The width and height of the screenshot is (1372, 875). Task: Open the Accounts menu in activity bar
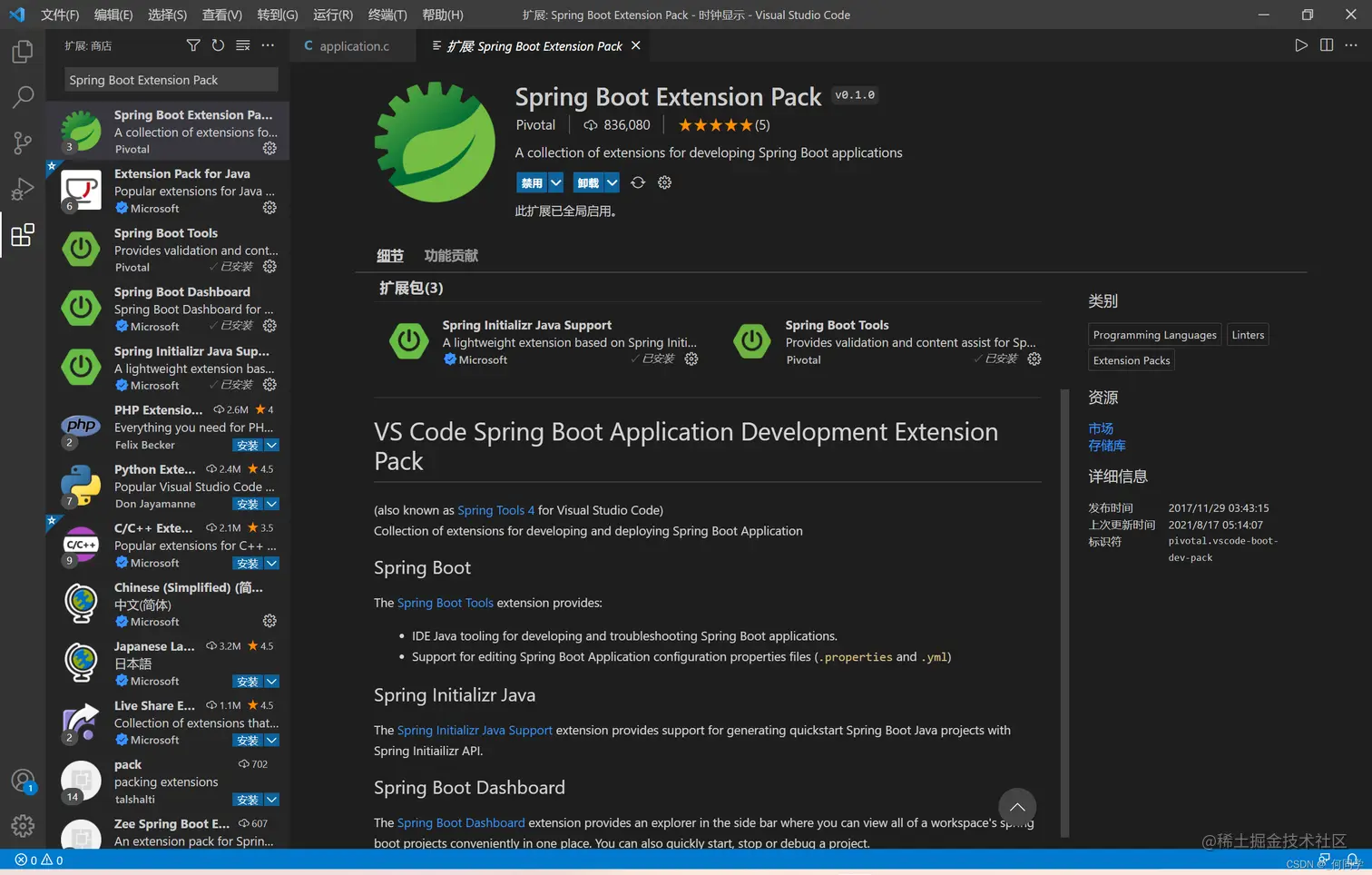23,781
